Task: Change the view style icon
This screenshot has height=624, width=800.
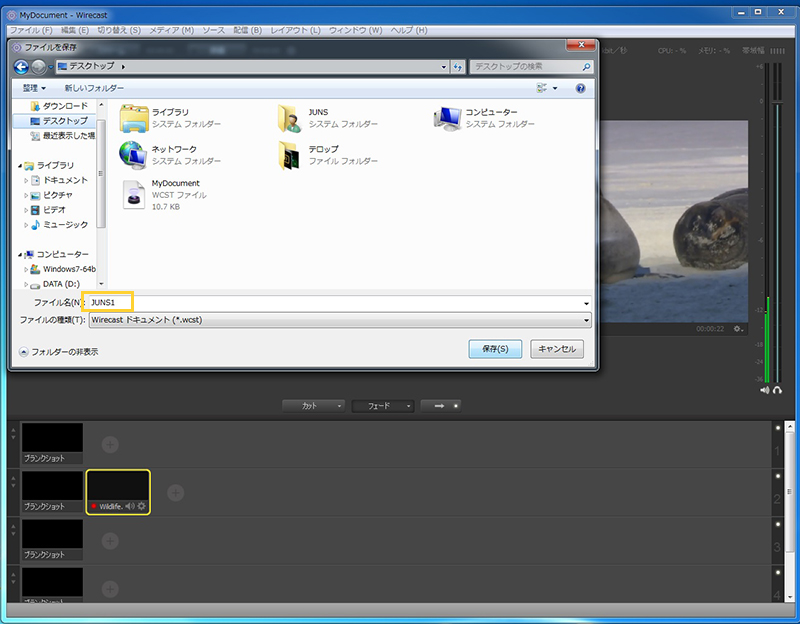Action: point(542,88)
